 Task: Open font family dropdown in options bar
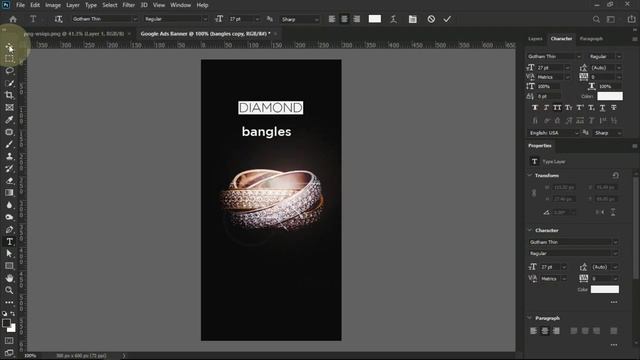click(135, 19)
